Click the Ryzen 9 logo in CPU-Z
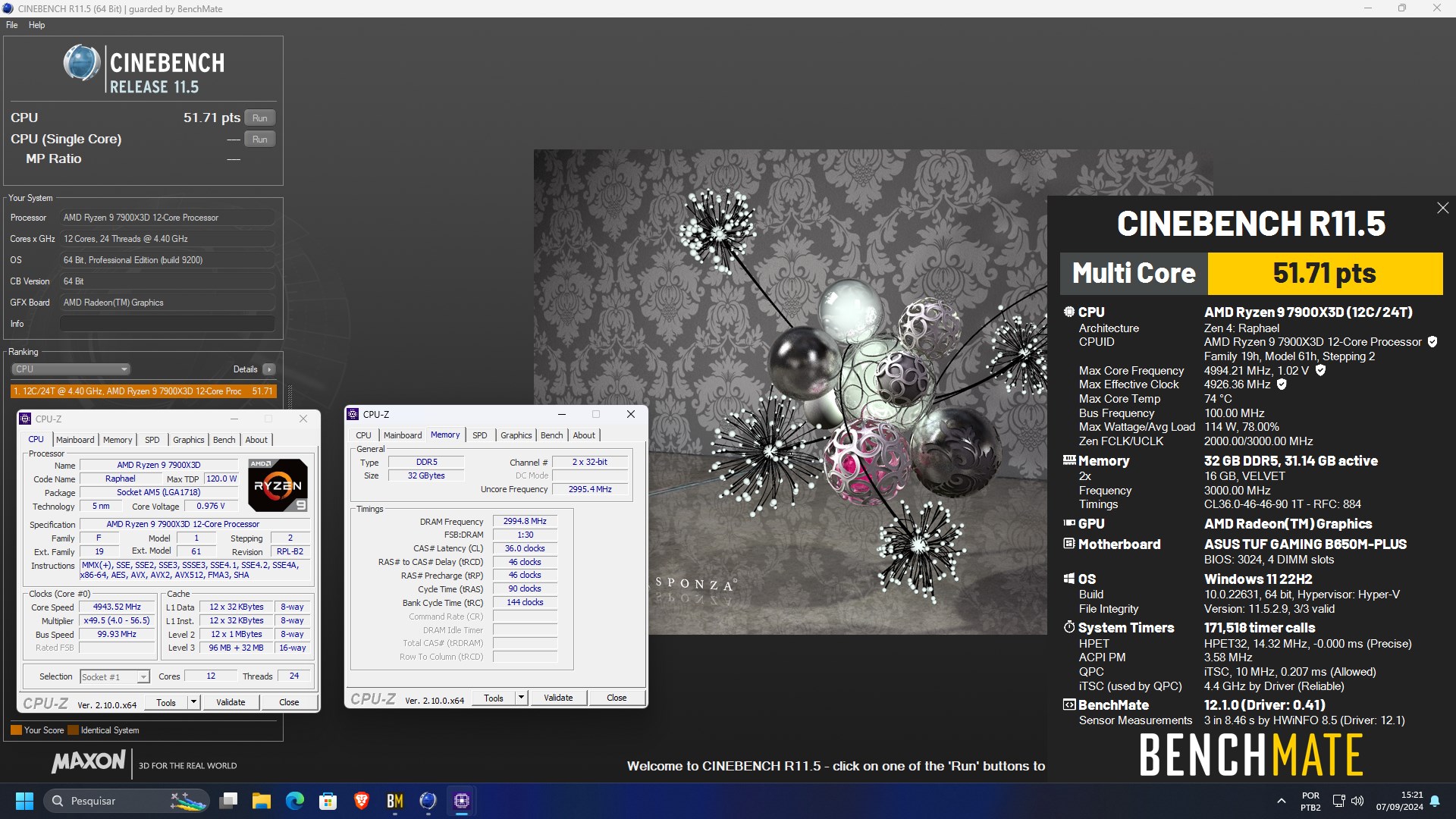Screen dimensions: 1456x819 pos(278,485)
